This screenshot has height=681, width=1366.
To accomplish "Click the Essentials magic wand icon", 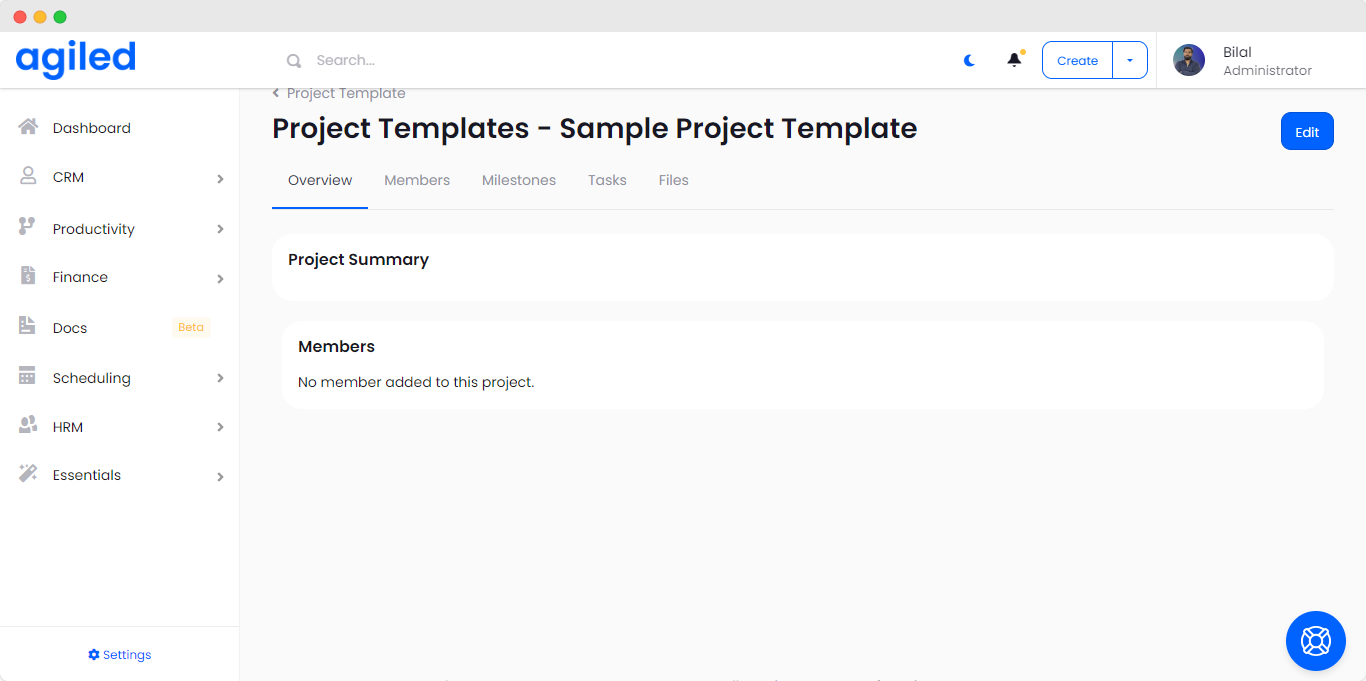I will (28, 474).
